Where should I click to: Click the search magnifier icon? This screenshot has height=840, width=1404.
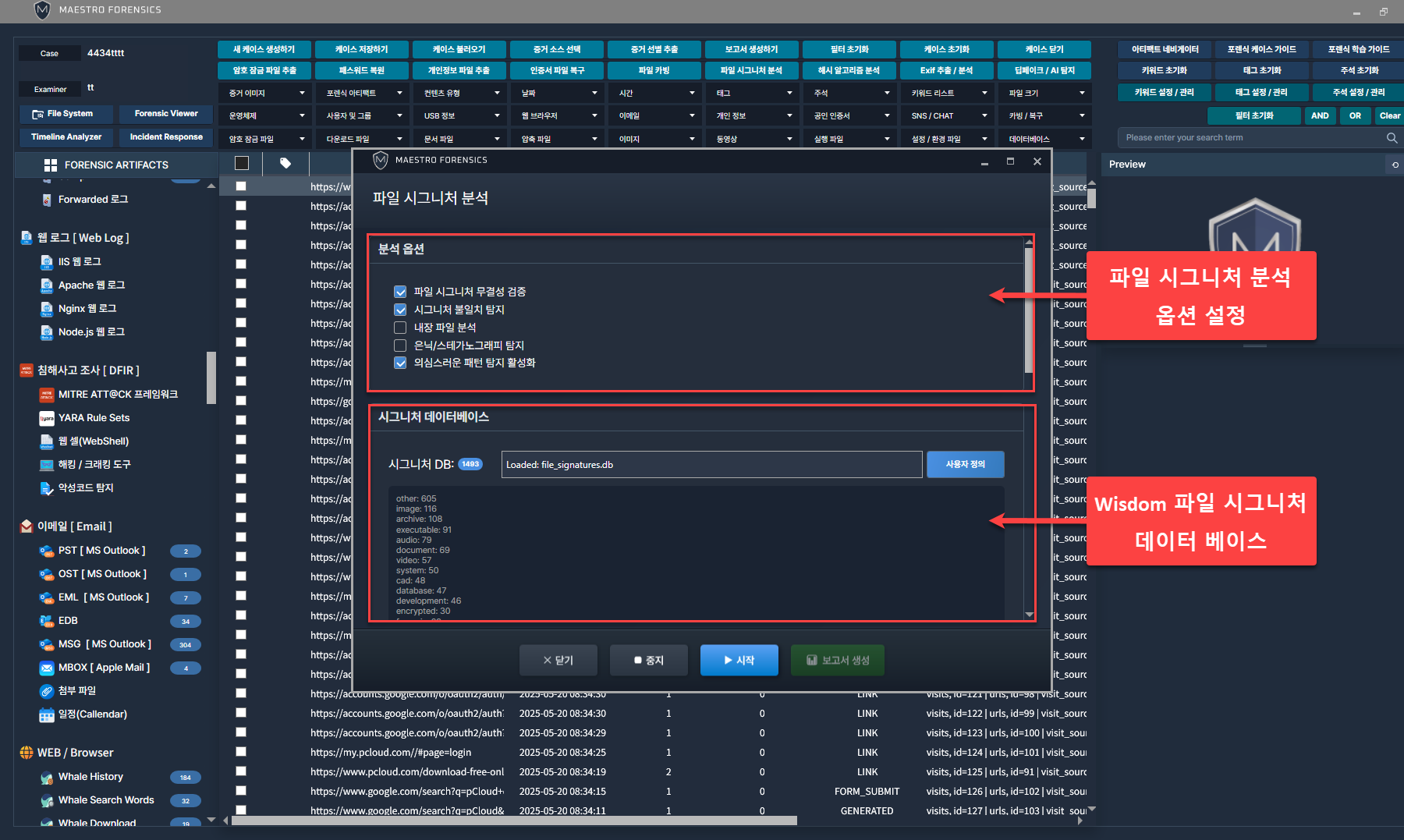coord(1392,138)
